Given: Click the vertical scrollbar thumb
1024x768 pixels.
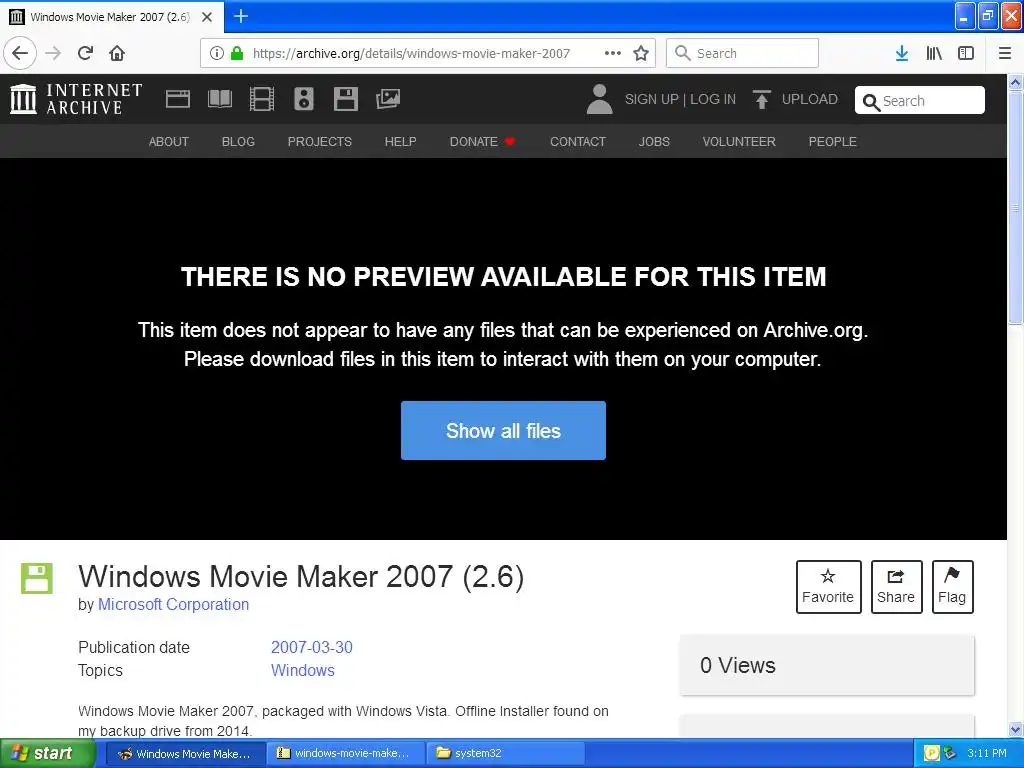Looking at the screenshot, I should 1015,207.
